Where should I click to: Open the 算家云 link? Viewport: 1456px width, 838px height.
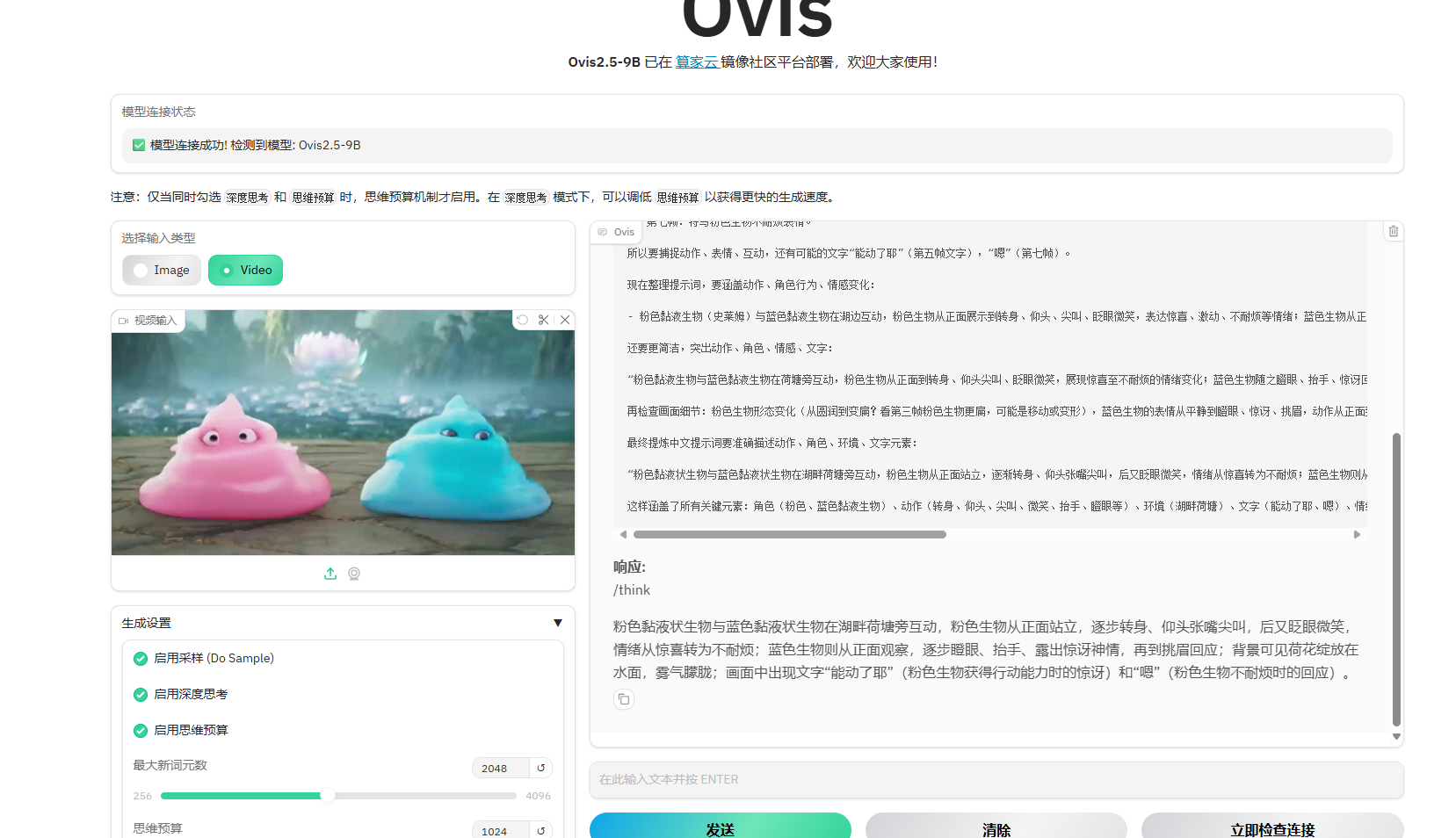tap(697, 62)
